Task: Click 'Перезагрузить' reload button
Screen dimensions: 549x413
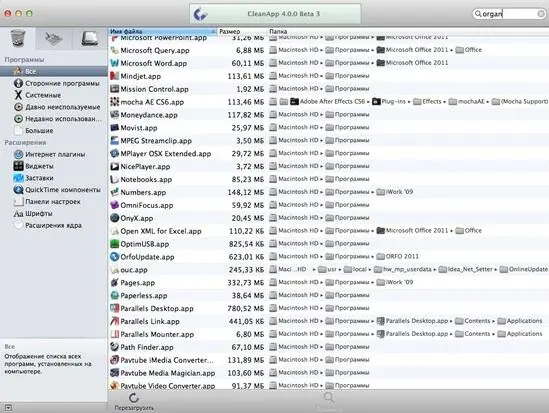Action: pos(134,402)
